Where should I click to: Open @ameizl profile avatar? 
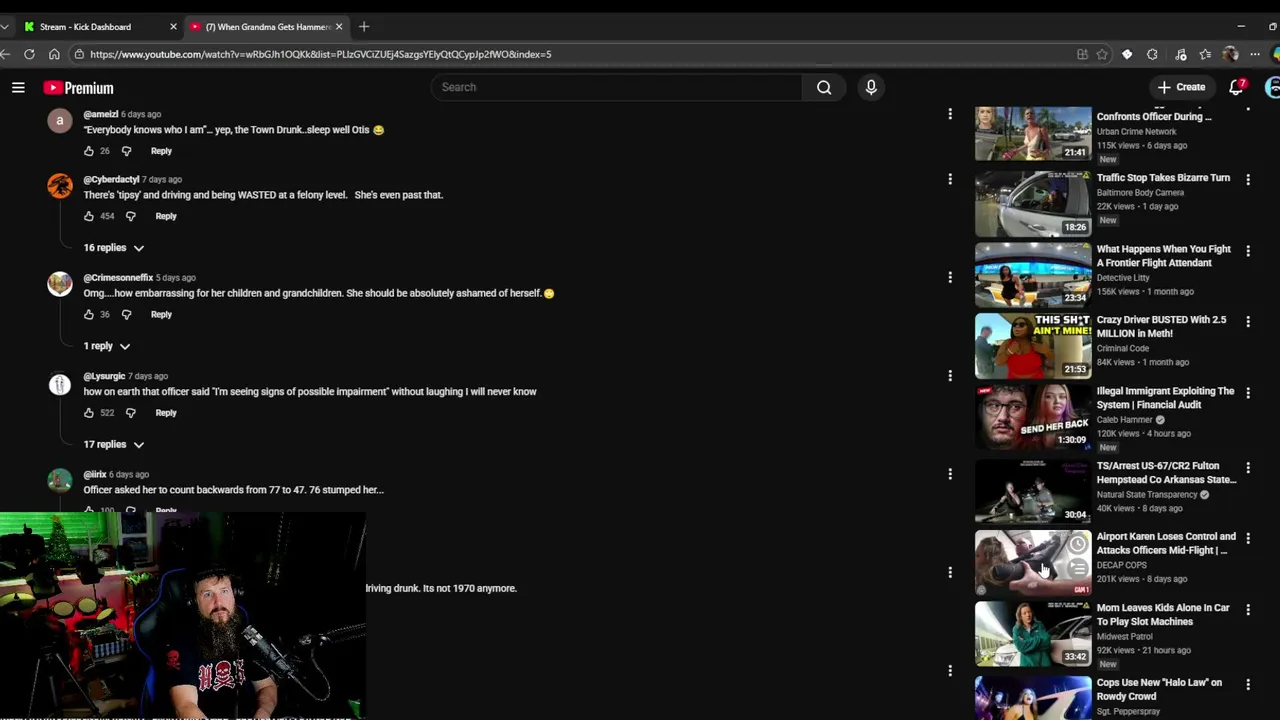(x=60, y=121)
